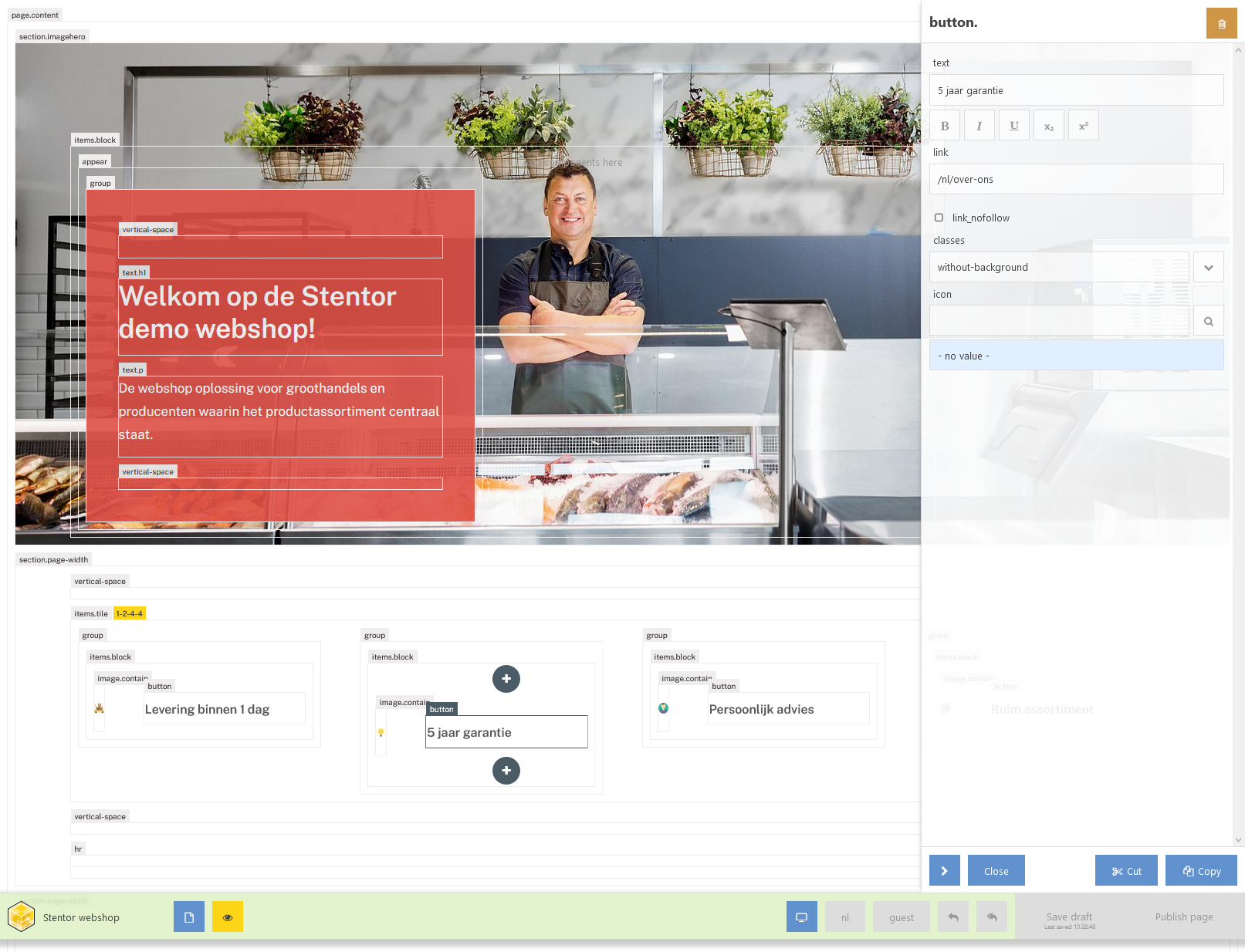1245x952 pixels.
Task: Select the page.content label
Action: (x=35, y=15)
